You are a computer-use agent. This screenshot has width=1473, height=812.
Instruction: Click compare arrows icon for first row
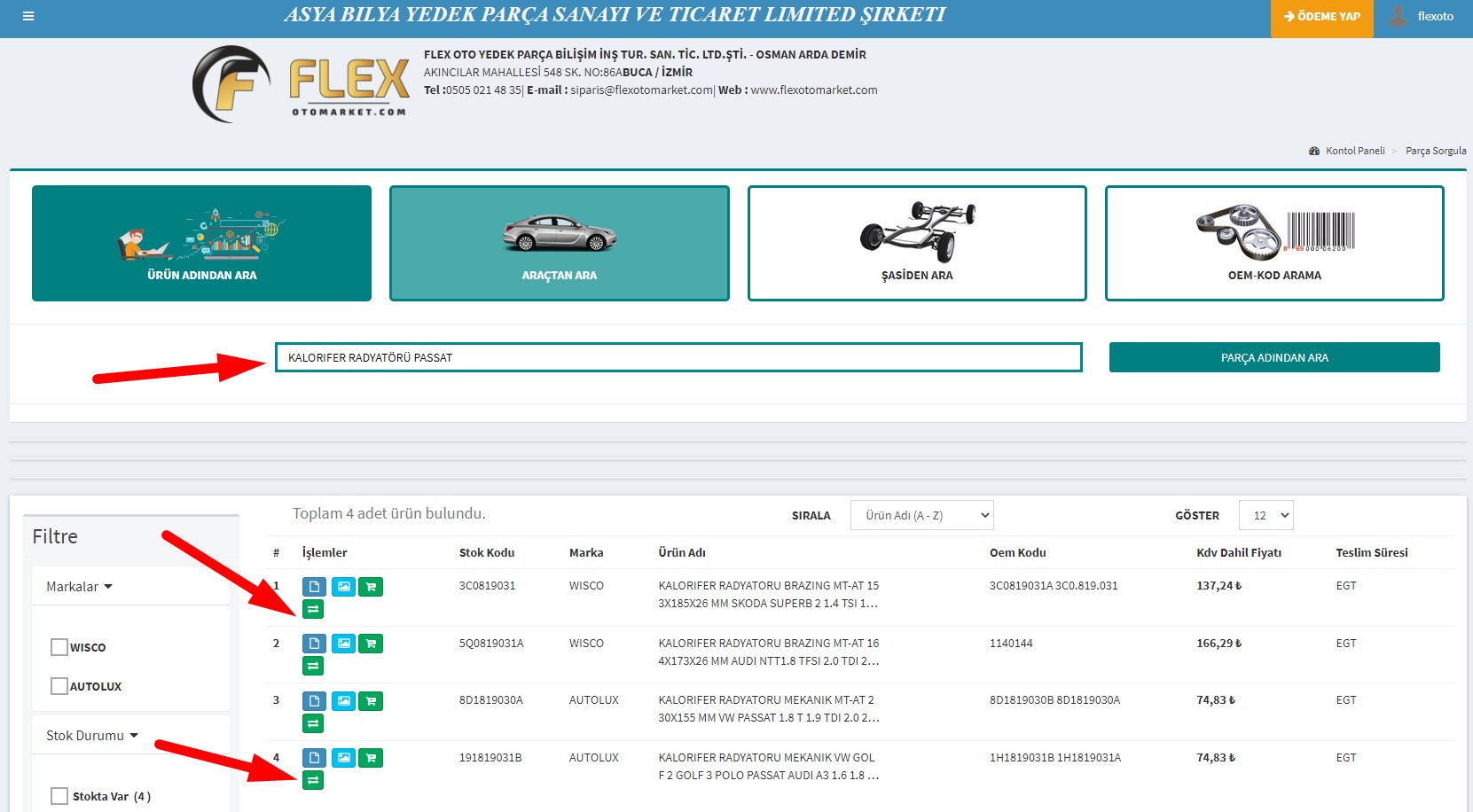pyautogui.click(x=313, y=609)
